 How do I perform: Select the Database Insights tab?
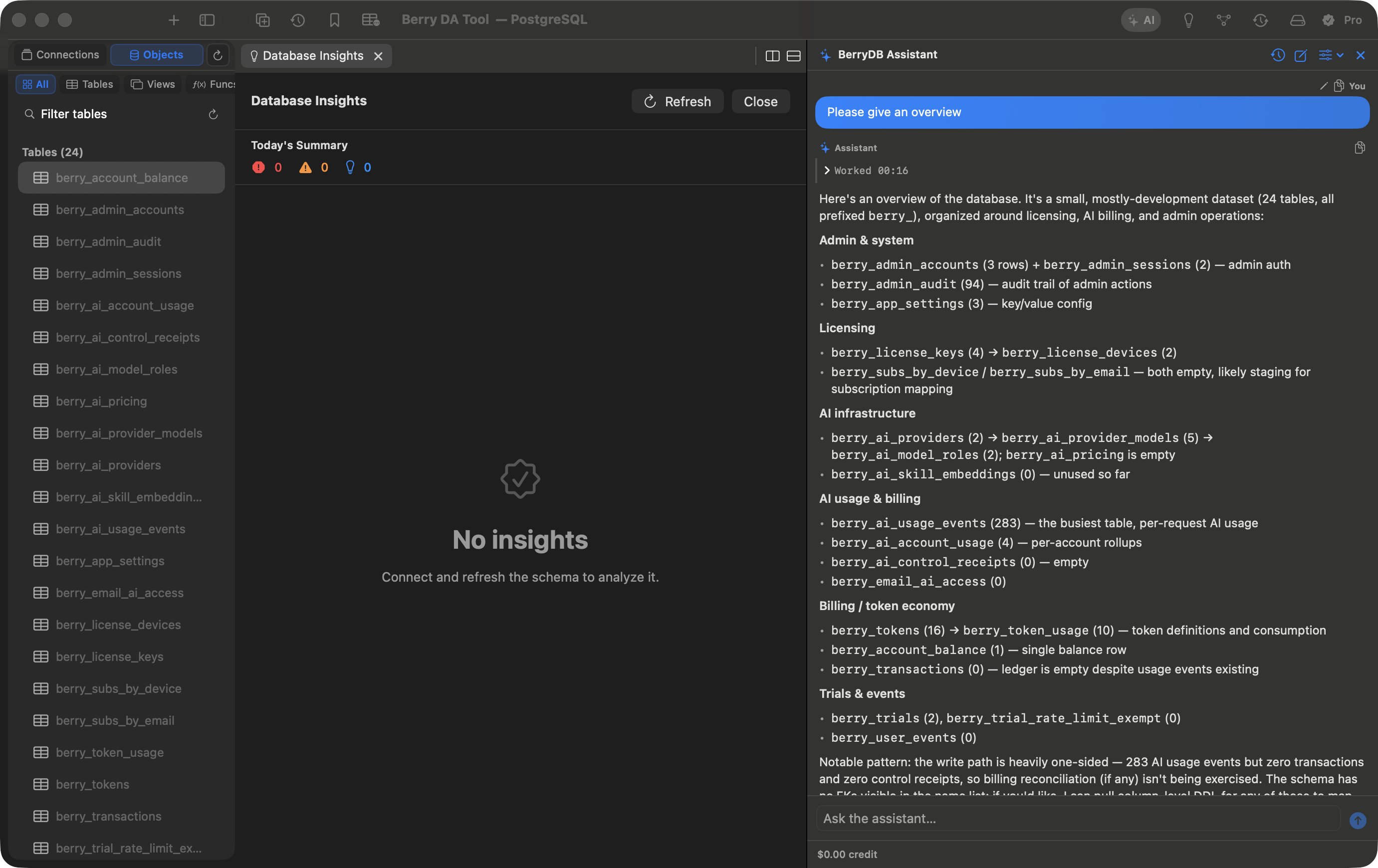316,56
